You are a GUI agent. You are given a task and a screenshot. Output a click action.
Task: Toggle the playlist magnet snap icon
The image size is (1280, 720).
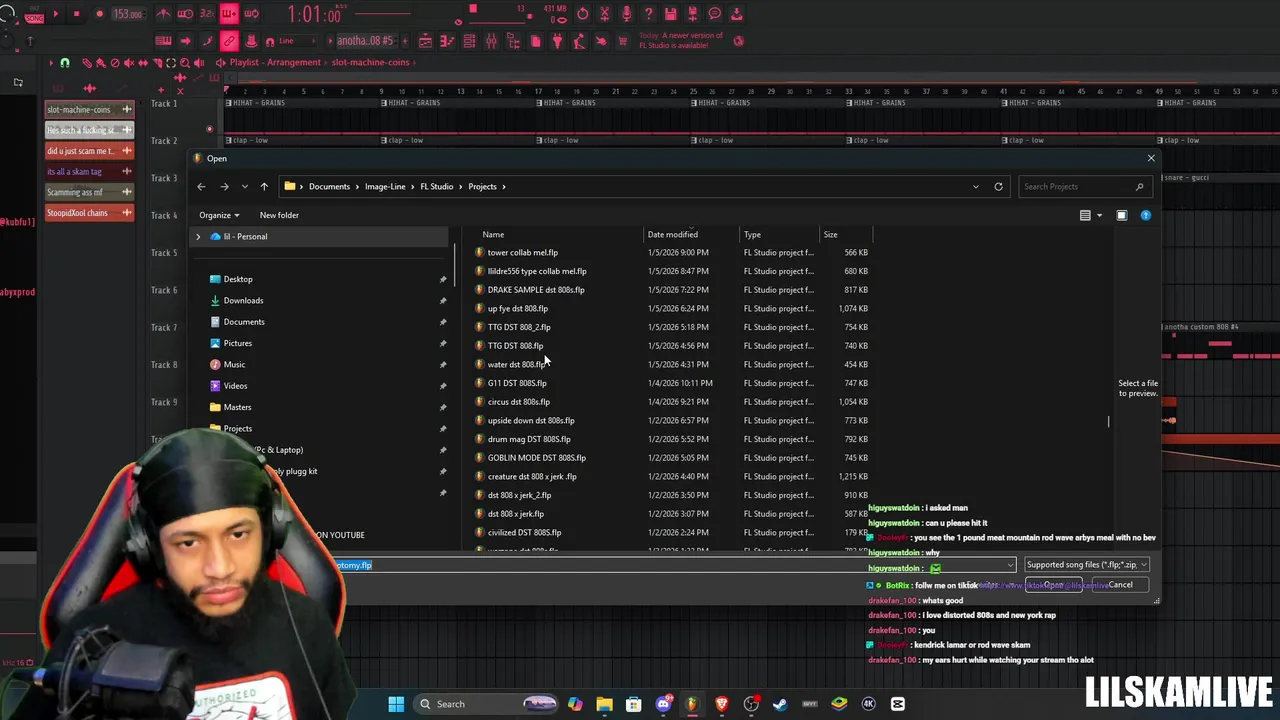coord(65,62)
